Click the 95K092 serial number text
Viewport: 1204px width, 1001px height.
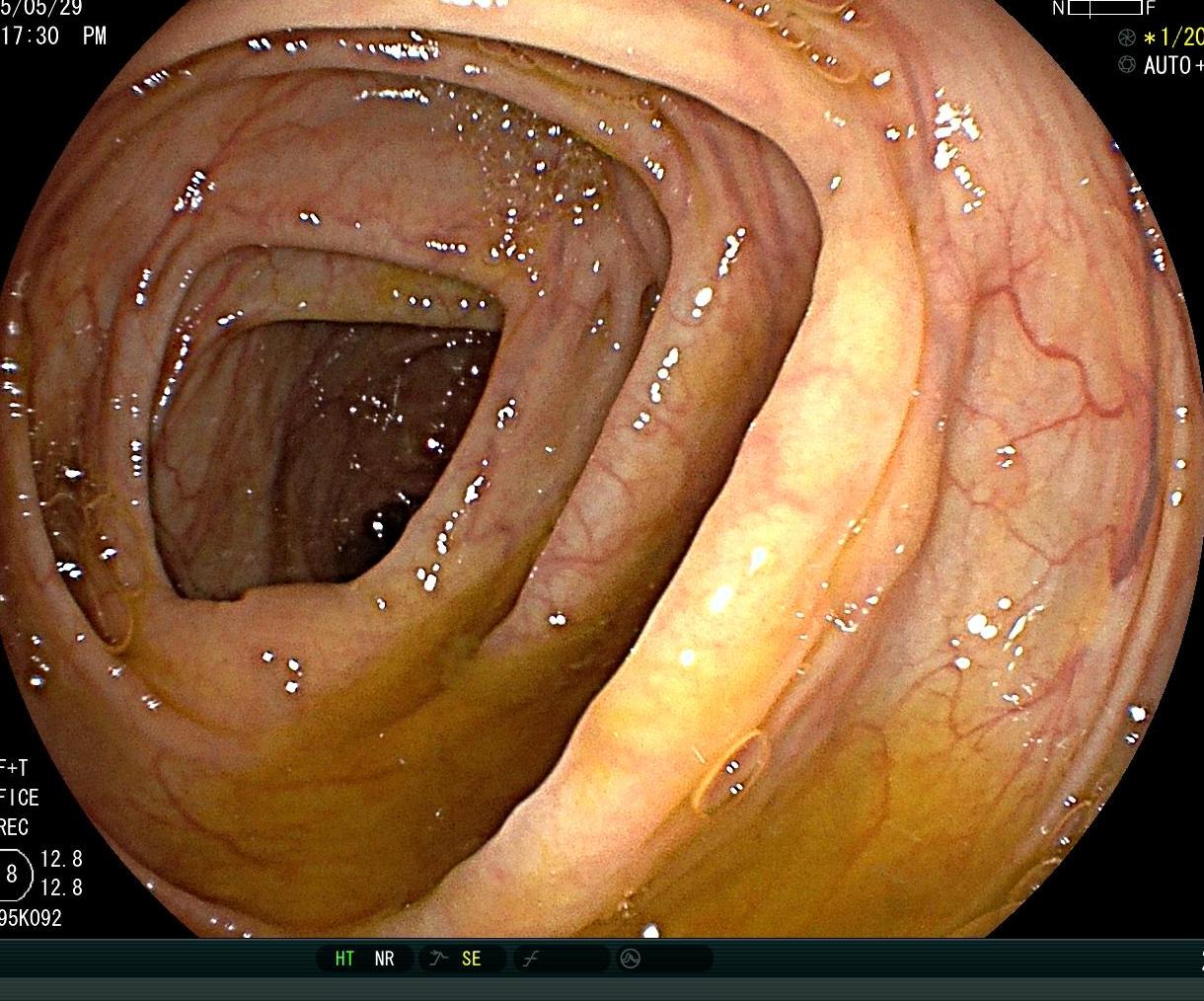tap(31, 918)
